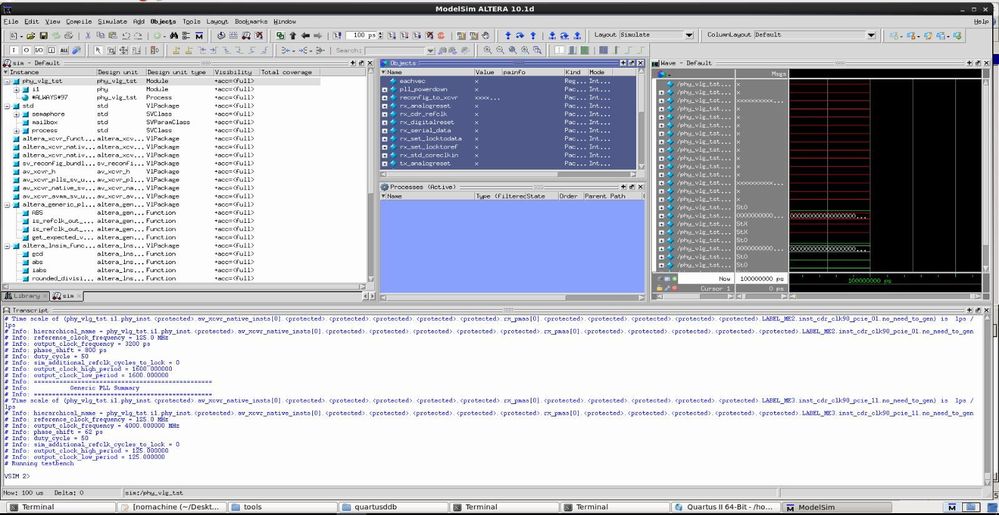Click the Objects panel vertical scrollbar
This screenshot has width=999, height=515.
pyautogui.click(x=640, y=121)
